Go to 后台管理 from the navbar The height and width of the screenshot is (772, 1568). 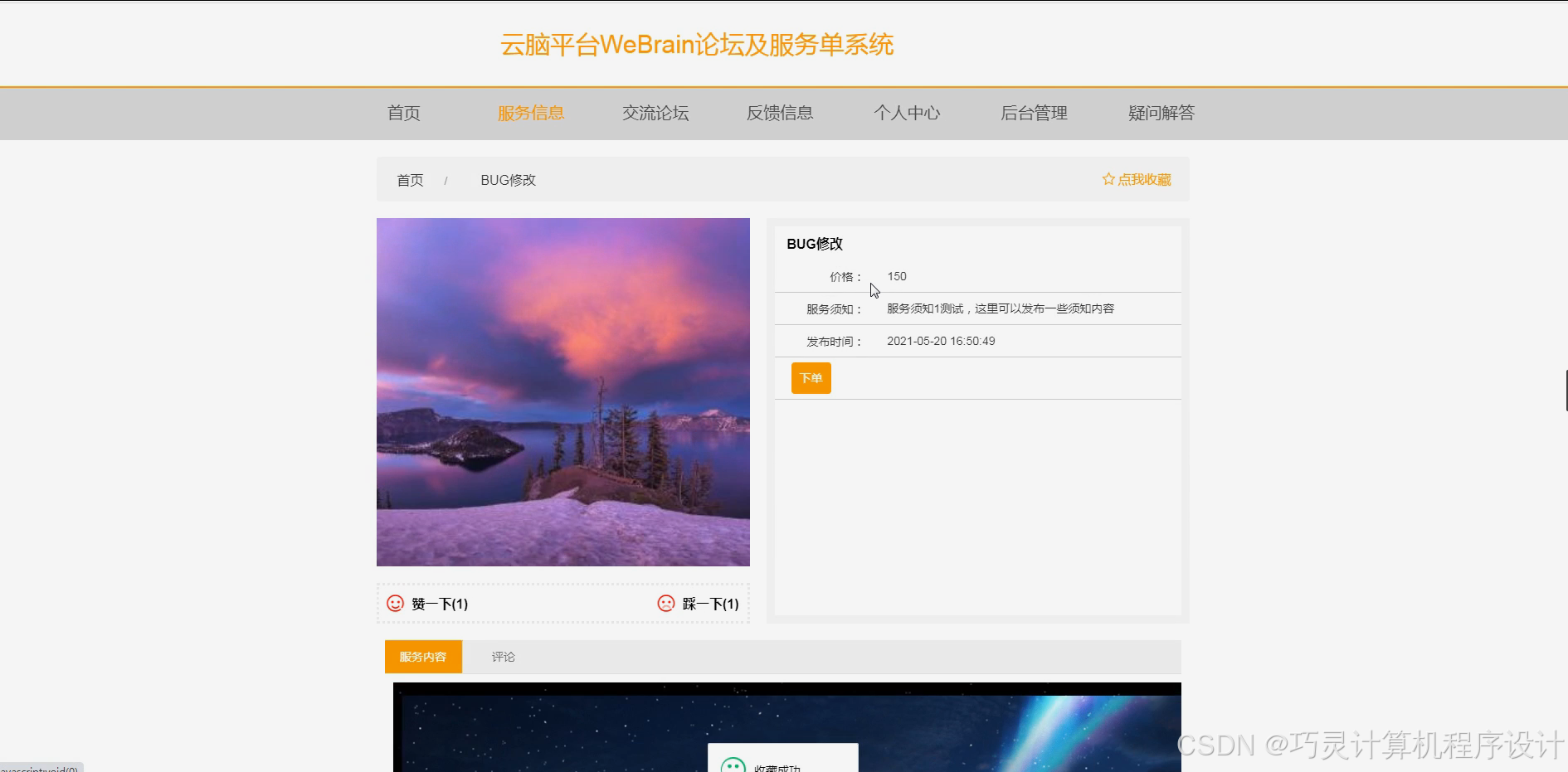[x=1034, y=113]
